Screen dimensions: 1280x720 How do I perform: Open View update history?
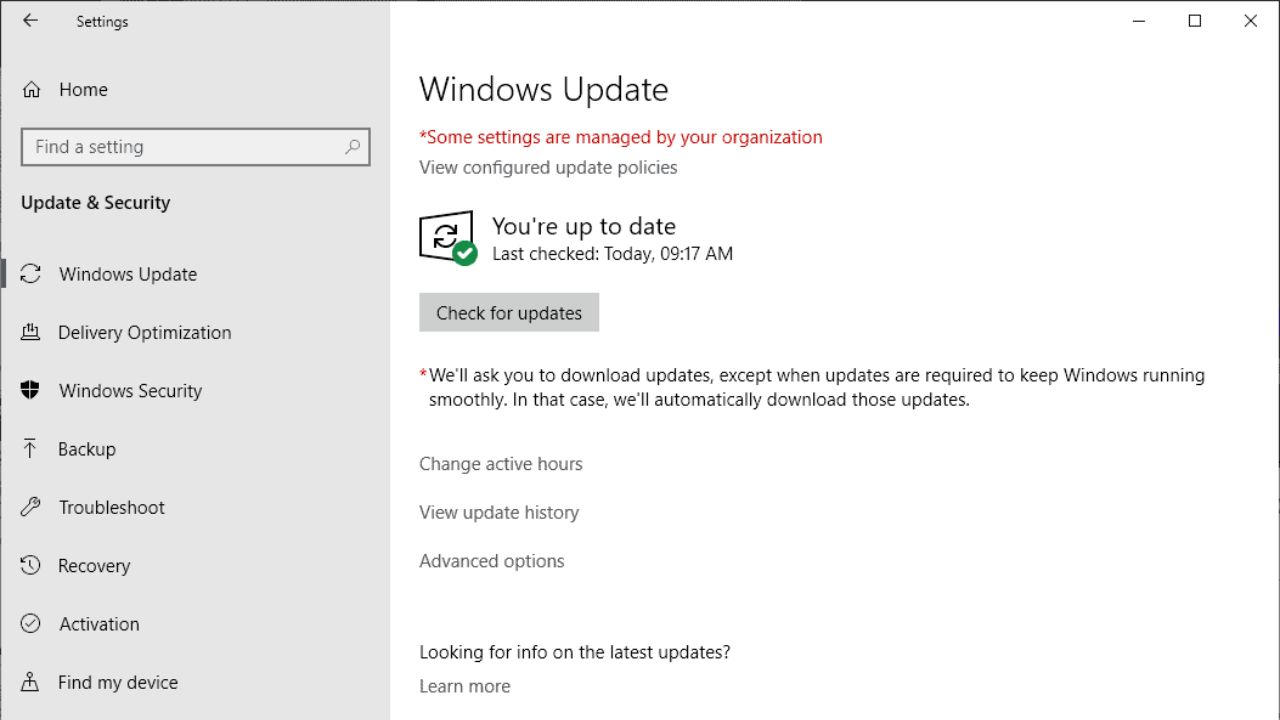(x=499, y=513)
